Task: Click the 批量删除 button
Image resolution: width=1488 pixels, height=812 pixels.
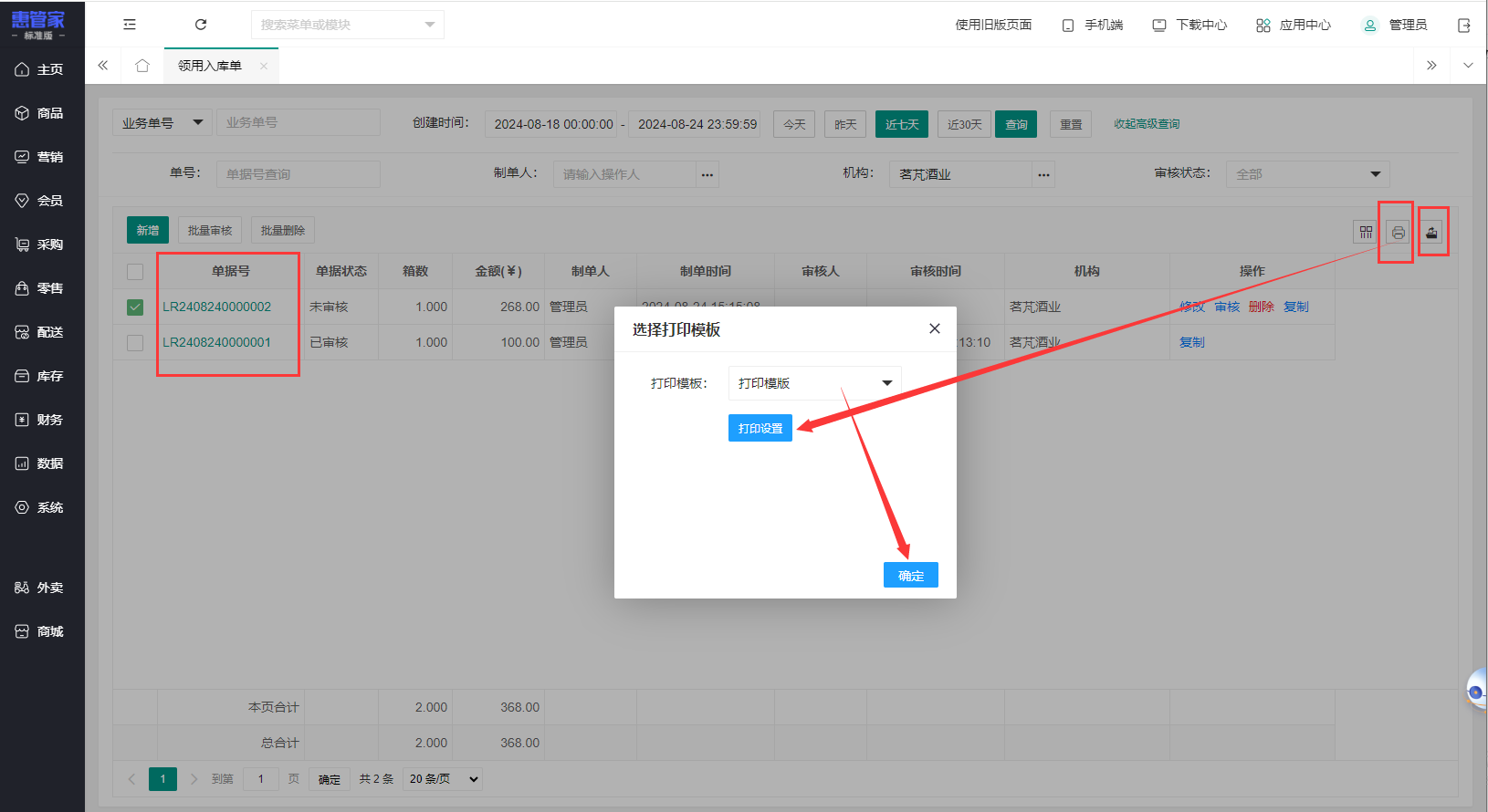Action: point(283,230)
